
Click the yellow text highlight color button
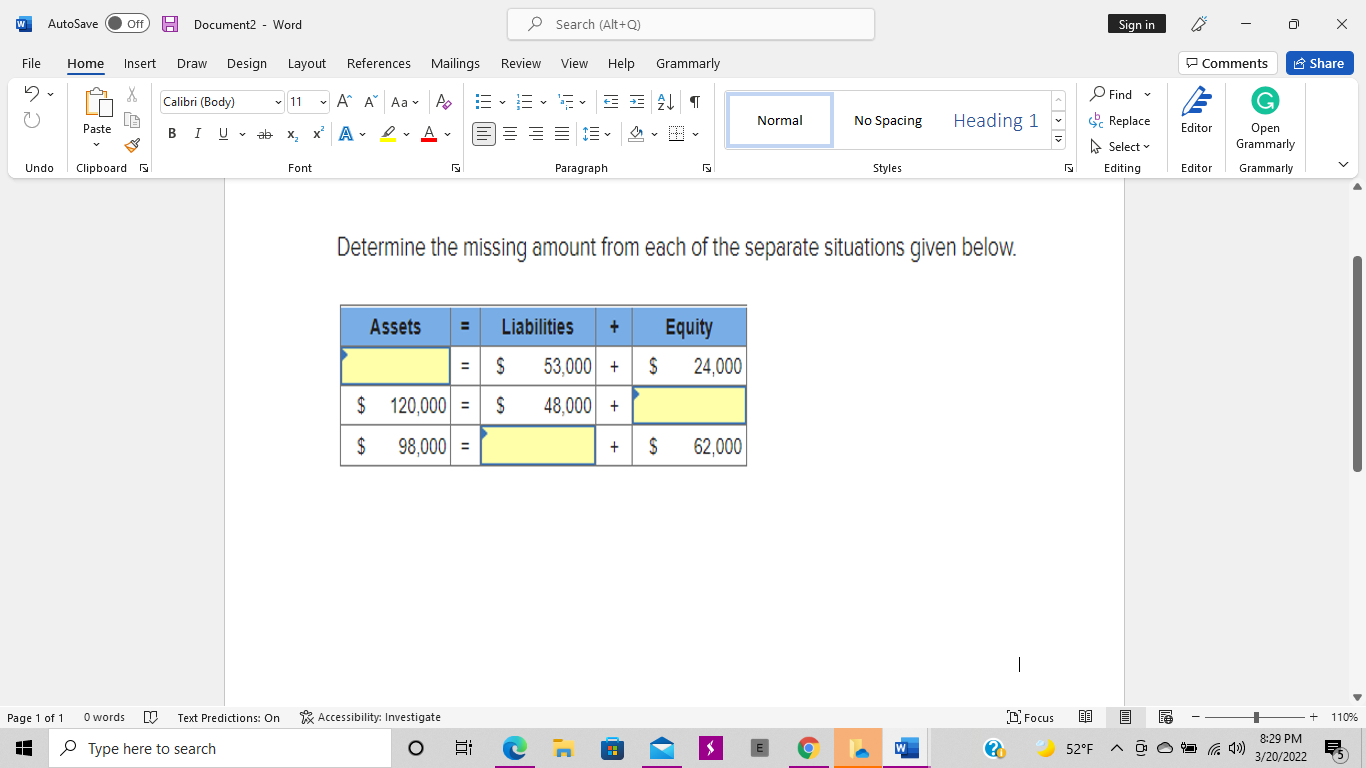[x=388, y=134]
